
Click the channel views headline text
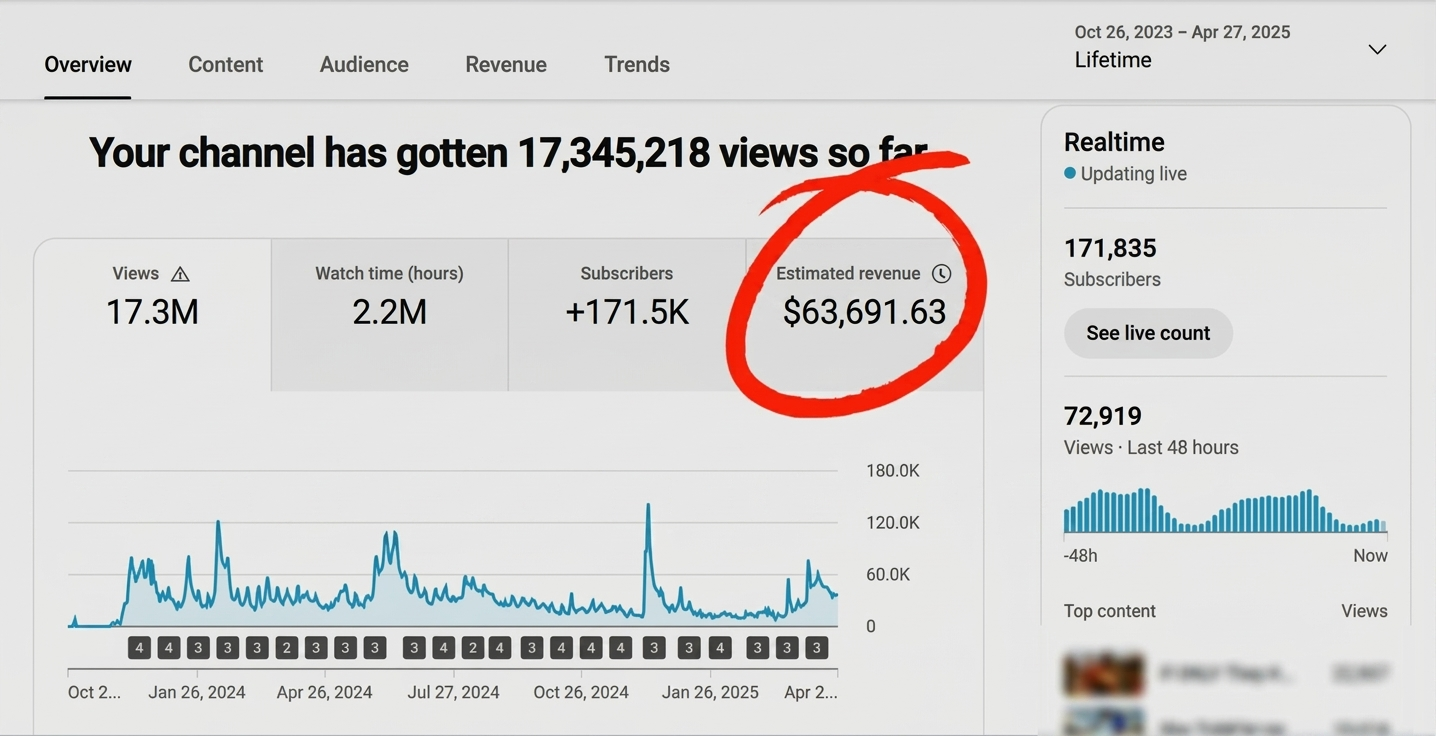pyautogui.click(x=508, y=153)
